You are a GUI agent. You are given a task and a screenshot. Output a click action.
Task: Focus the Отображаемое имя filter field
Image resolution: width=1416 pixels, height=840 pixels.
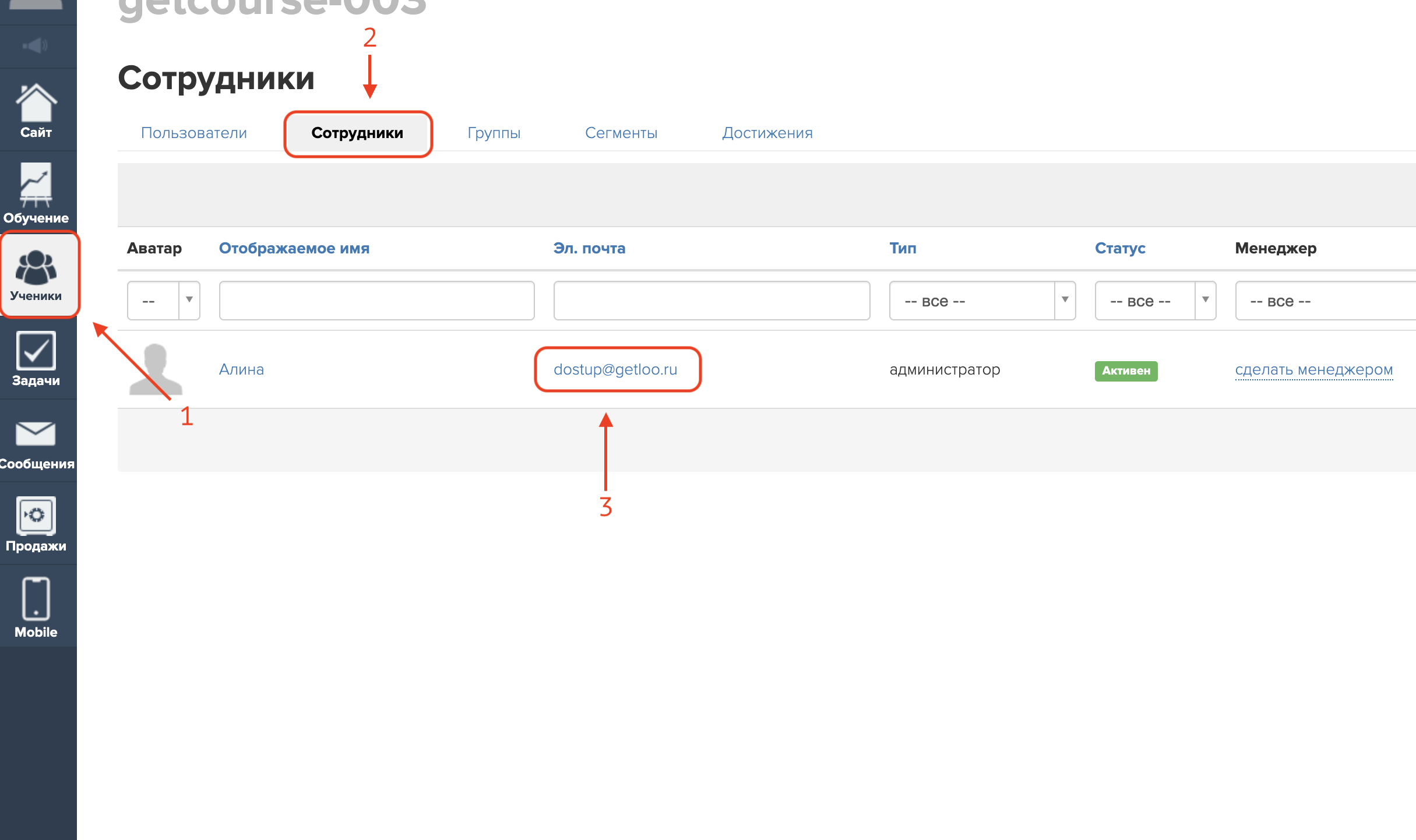pyautogui.click(x=376, y=301)
